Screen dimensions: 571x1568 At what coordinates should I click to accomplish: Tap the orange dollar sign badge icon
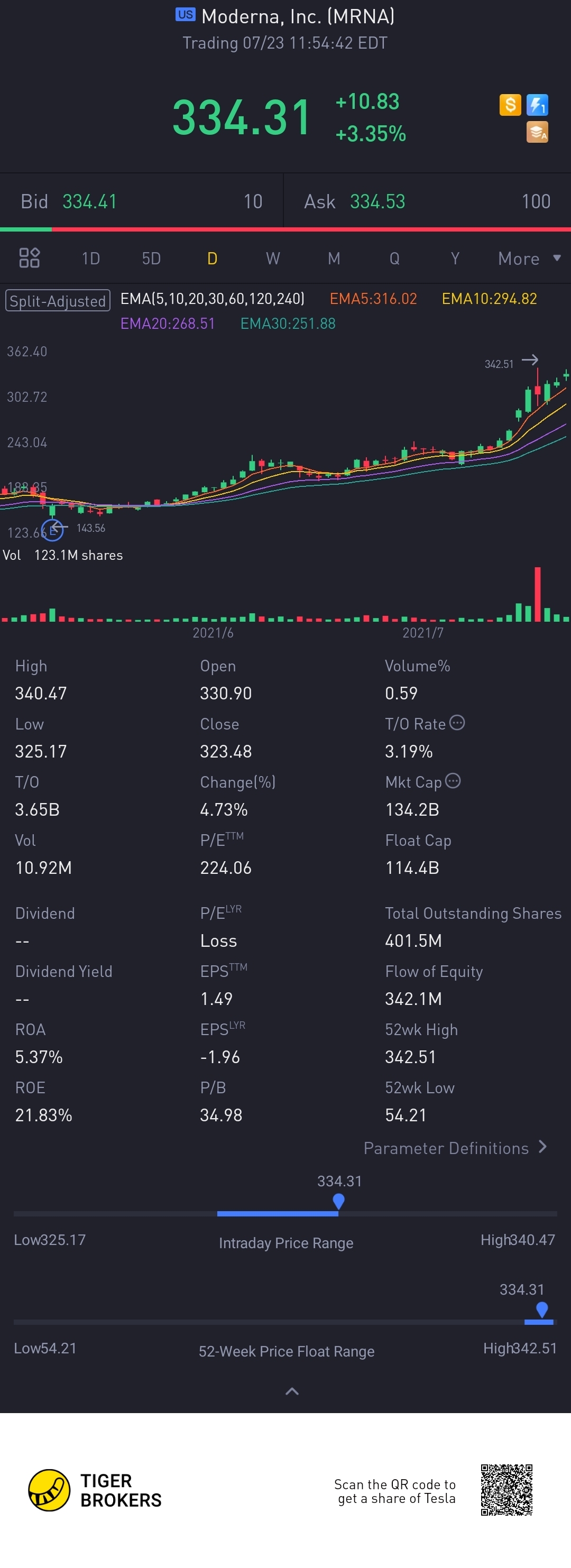click(x=510, y=105)
